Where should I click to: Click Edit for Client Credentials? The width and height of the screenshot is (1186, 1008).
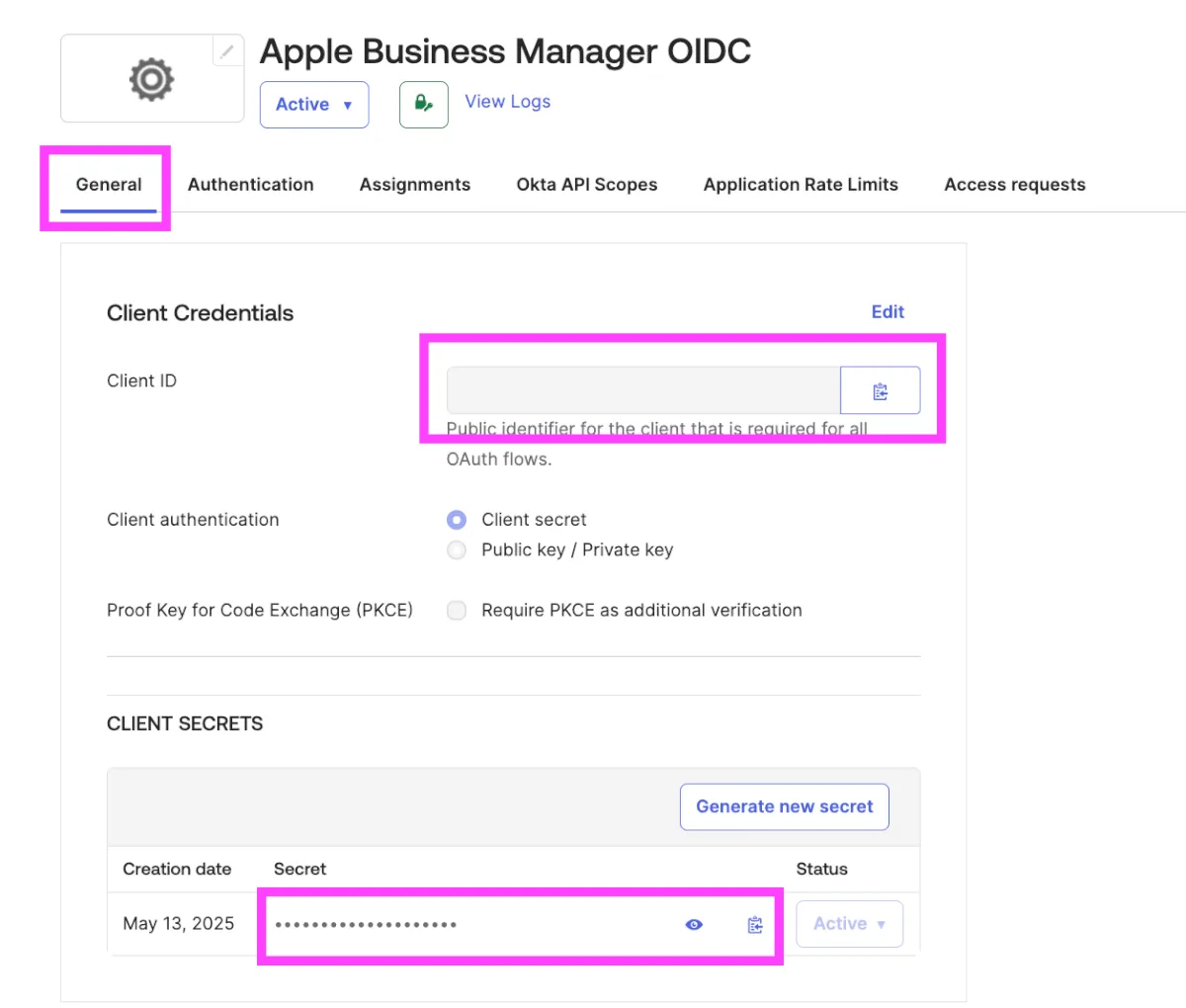888,312
